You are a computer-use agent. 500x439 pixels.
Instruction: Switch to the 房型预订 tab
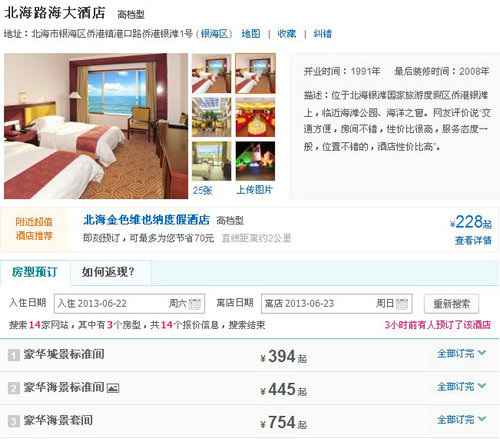[35, 273]
